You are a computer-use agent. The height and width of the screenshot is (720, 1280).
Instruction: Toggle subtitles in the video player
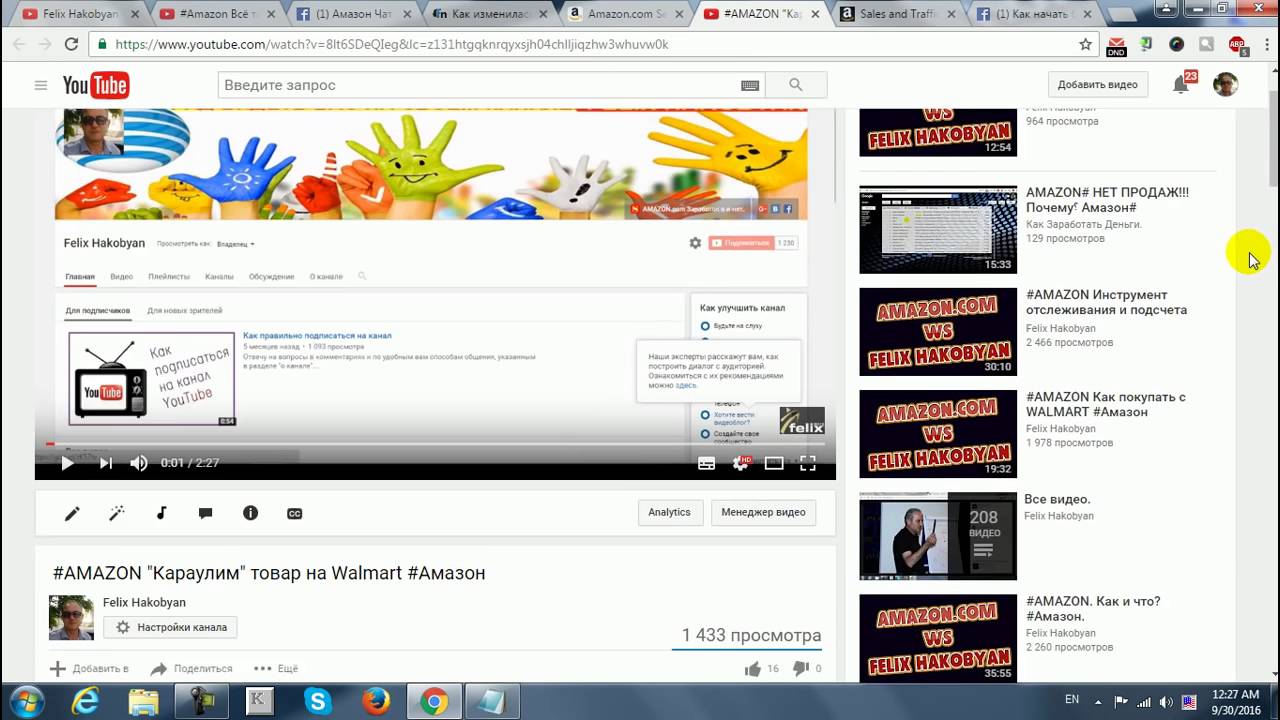click(x=706, y=463)
